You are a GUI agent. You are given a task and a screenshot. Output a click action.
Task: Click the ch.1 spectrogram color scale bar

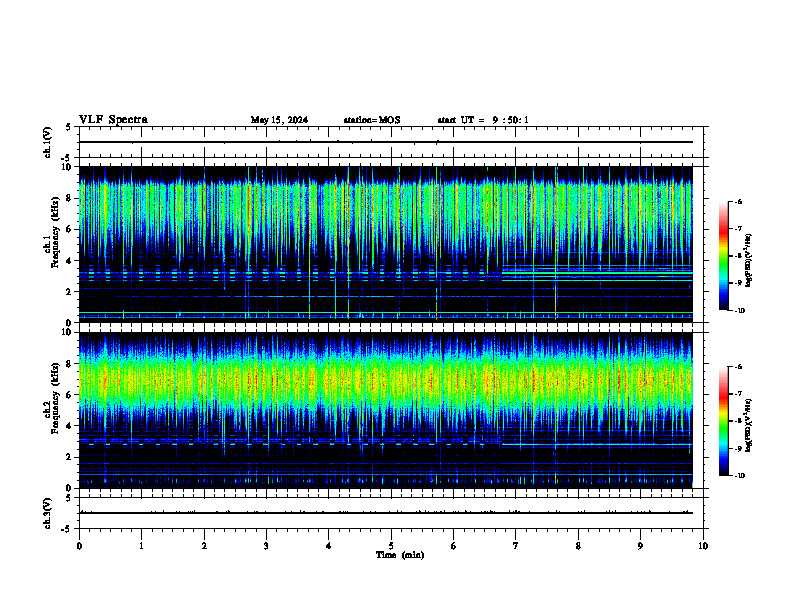724,256
